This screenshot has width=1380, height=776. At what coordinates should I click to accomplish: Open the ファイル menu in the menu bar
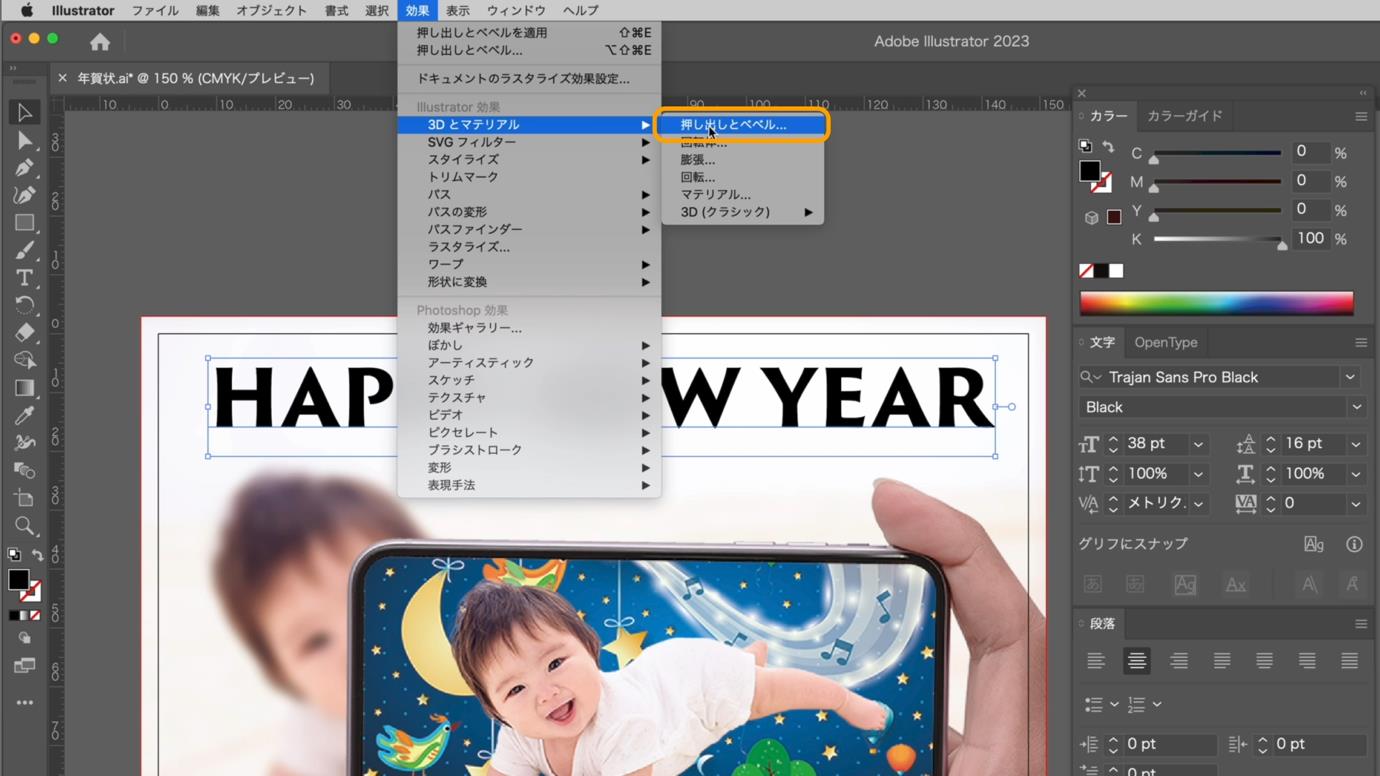point(155,10)
